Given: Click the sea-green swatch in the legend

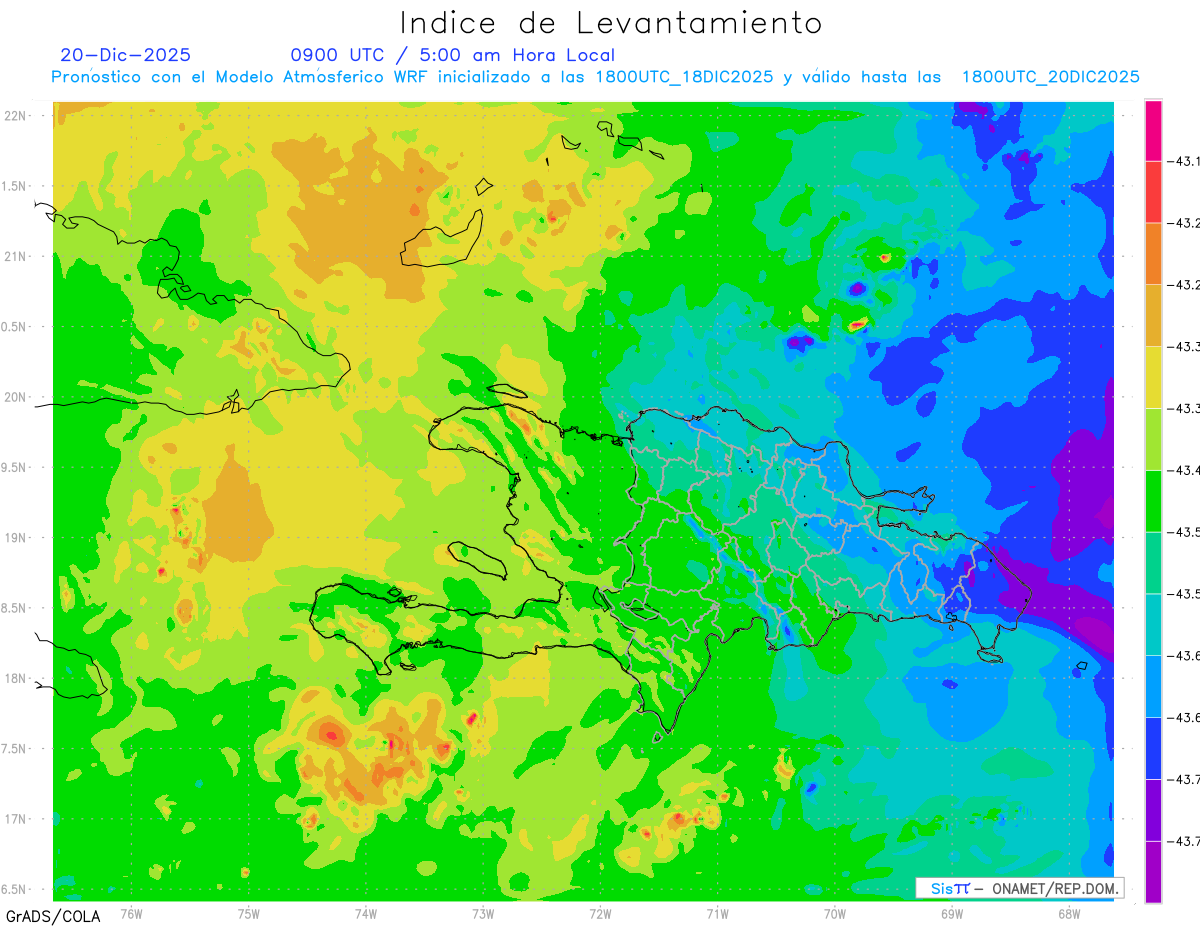Looking at the screenshot, I should click(1153, 562).
